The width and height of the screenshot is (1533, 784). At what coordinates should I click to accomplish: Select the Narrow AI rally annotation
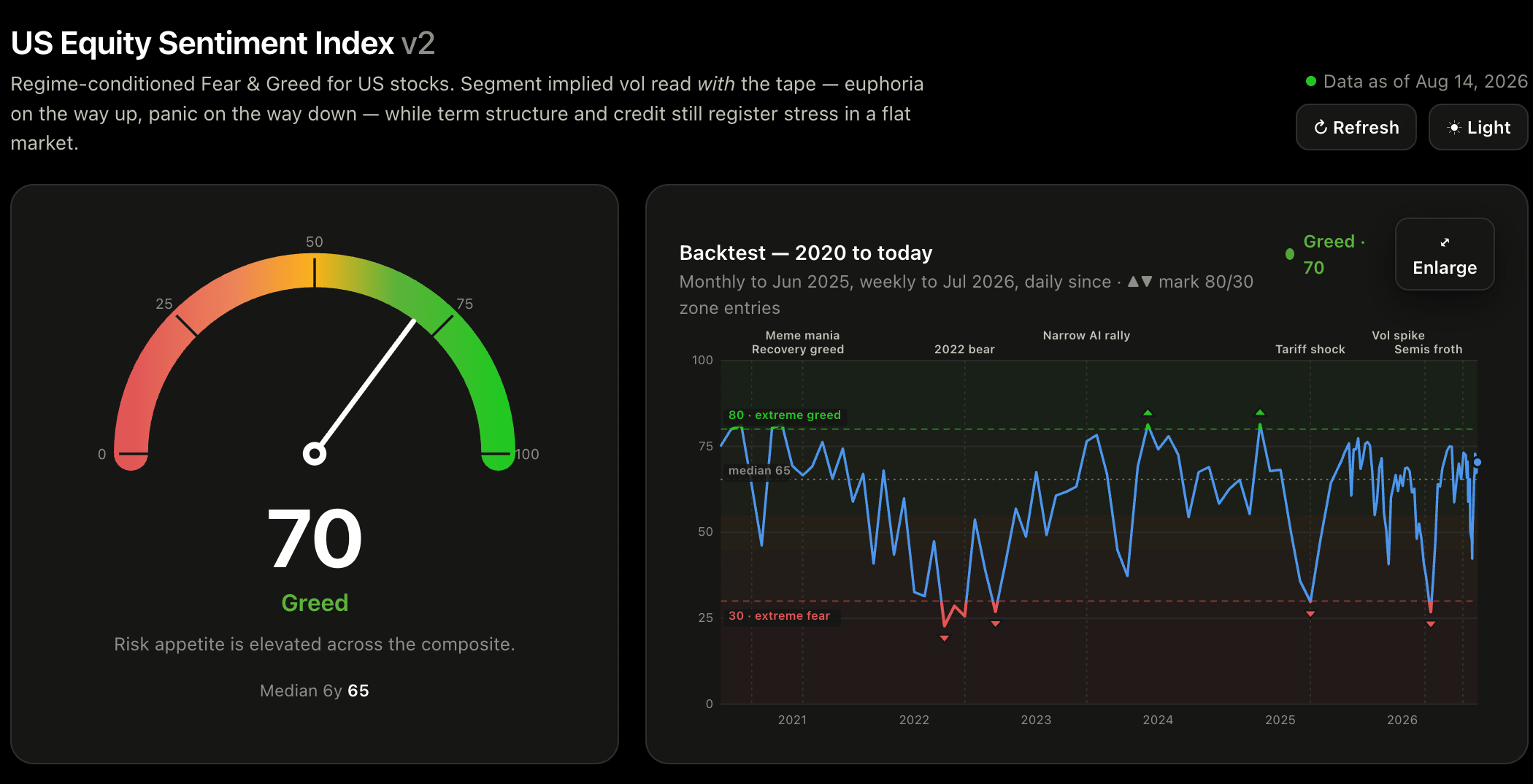click(x=1086, y=335)
